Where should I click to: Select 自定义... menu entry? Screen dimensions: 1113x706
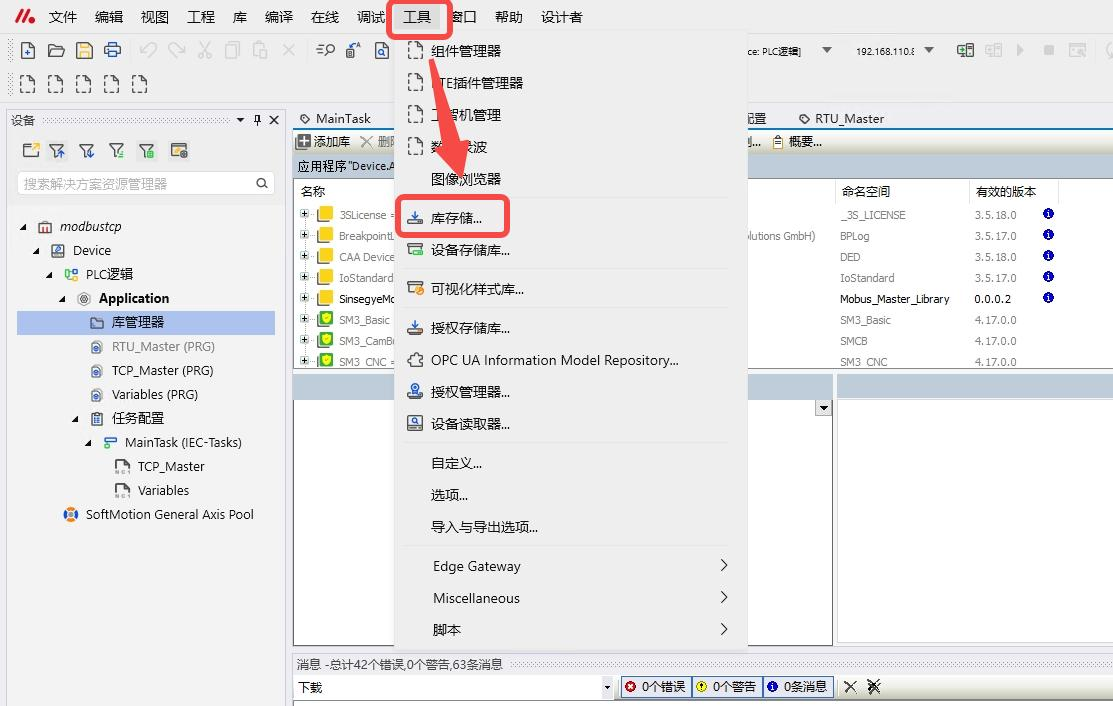[x=570, y=463]
